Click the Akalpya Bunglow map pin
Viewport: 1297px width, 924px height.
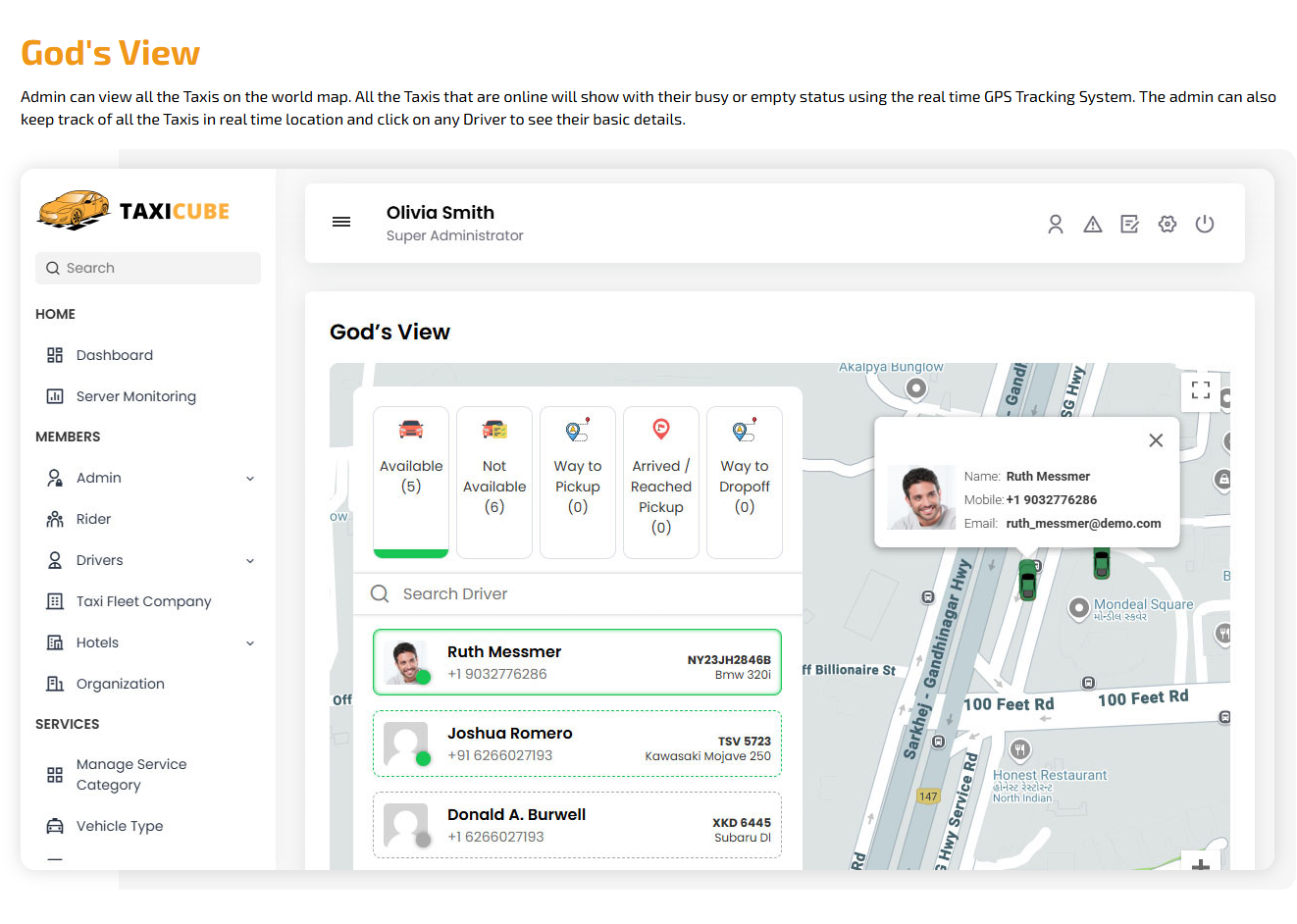[915, 388]
